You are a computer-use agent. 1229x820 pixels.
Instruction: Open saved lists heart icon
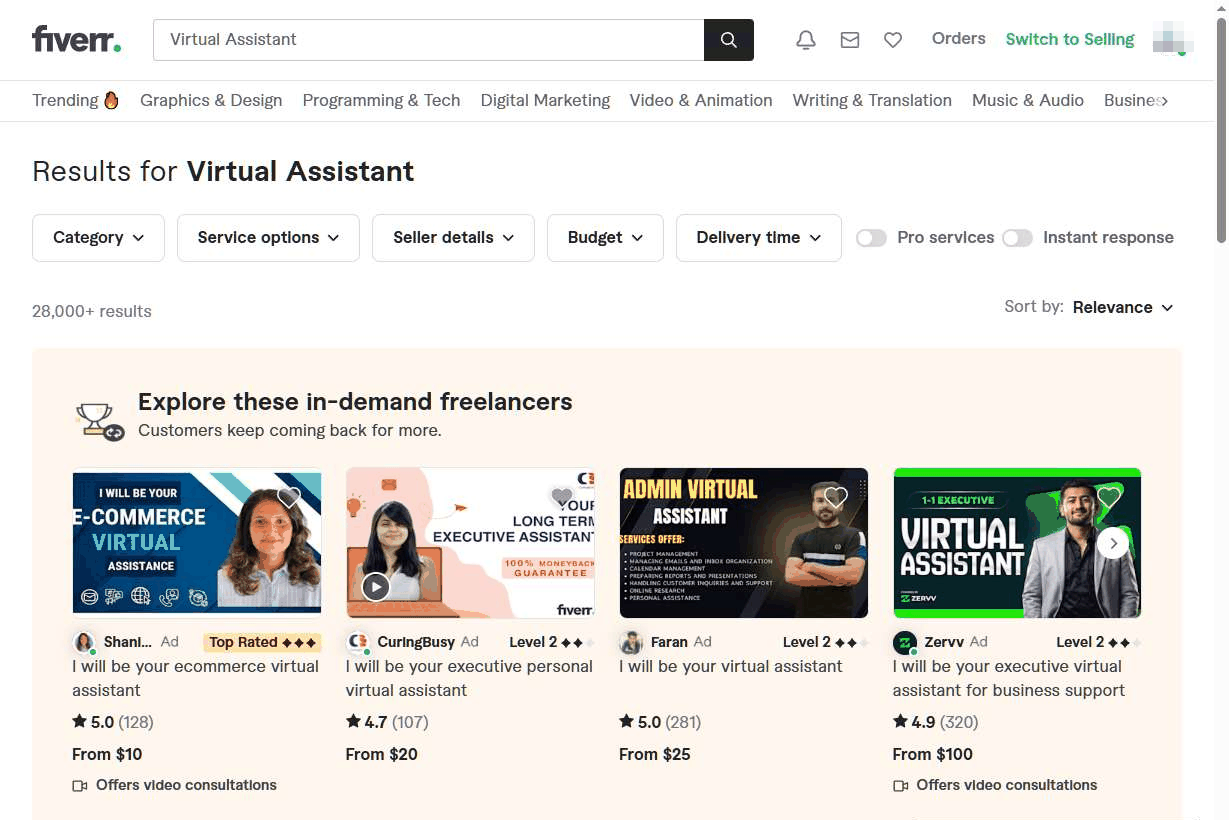pyautogui.click(x=893, y=40)
